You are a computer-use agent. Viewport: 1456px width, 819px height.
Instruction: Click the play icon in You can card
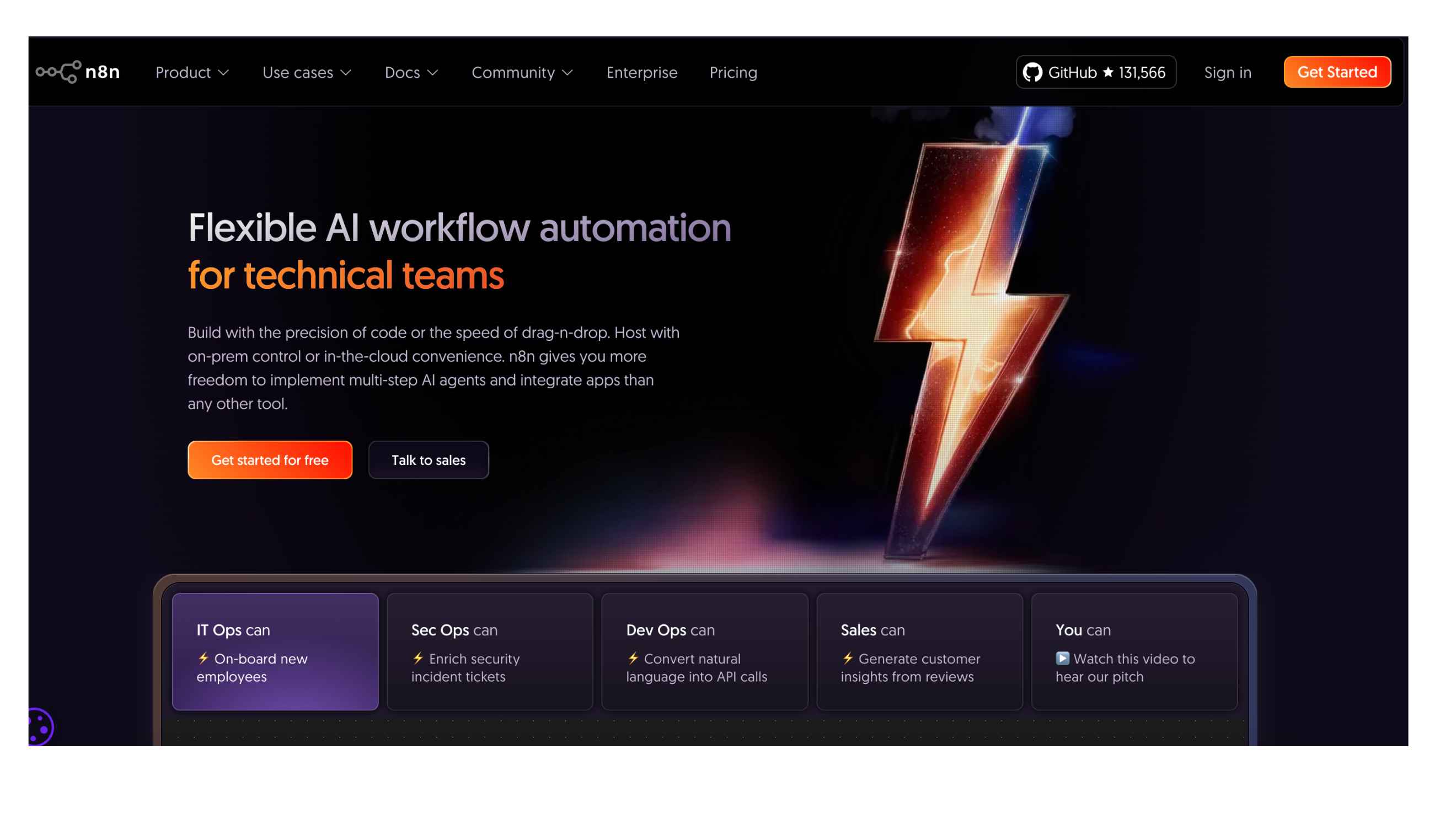coord(1063,659)
